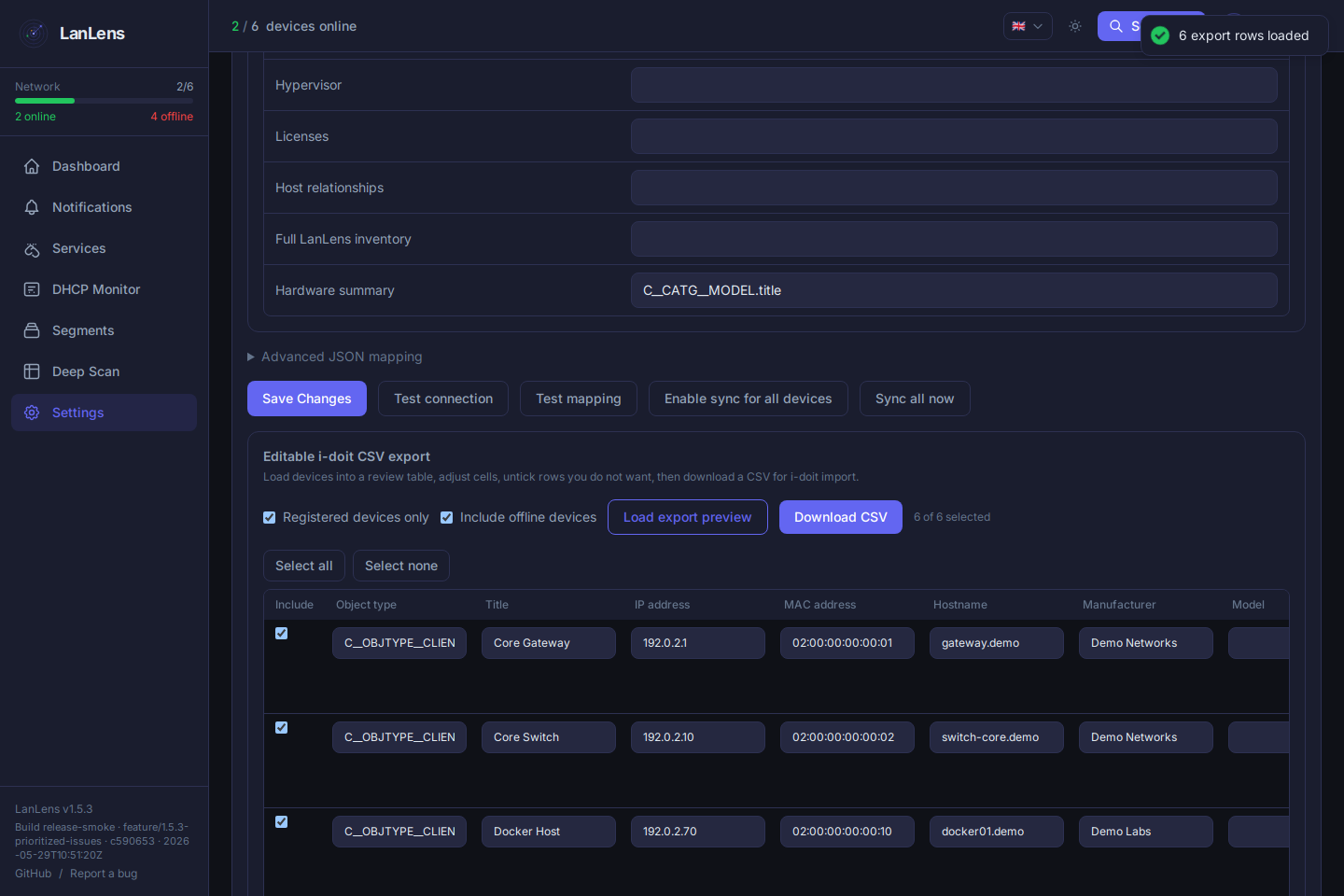This screenshot has height=896, width=1344.
Task: Click the '2 online' status text
Action: click(35, 117)
